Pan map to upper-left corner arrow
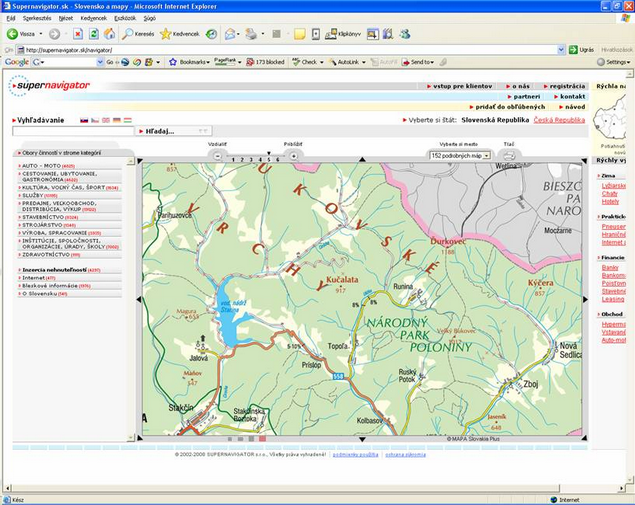The height and width of the screenshot is (505, 635). [140, 161]
